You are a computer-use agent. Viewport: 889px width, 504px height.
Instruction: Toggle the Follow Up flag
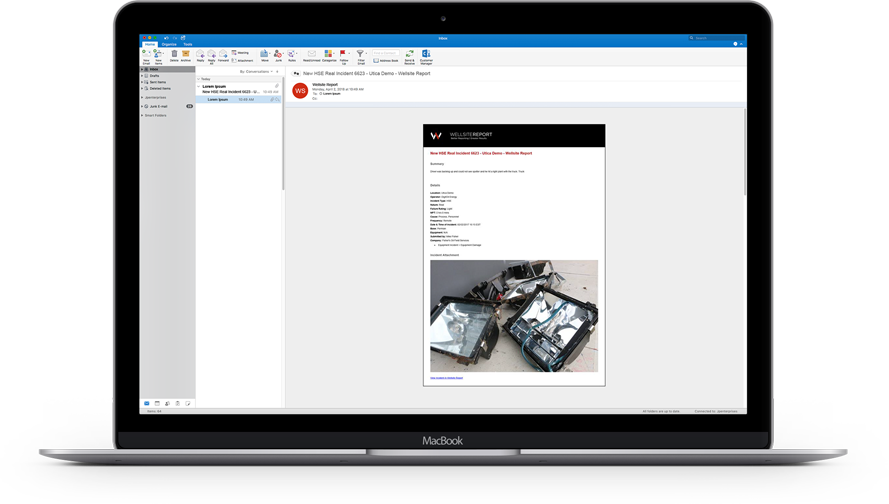[344, 54]
